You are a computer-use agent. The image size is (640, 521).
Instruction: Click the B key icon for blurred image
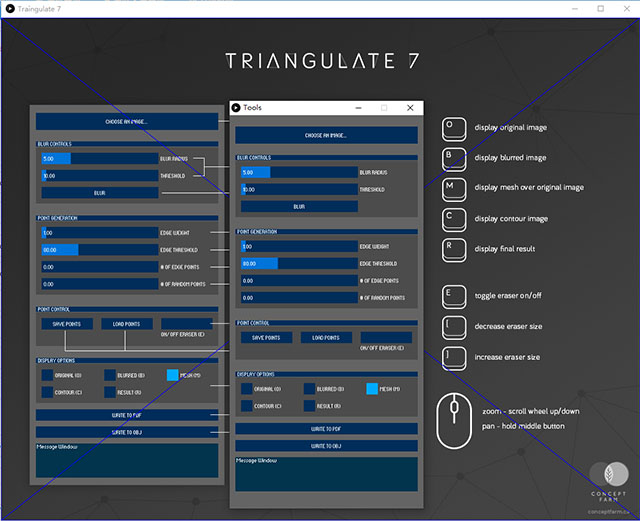(x=454, y=159)
